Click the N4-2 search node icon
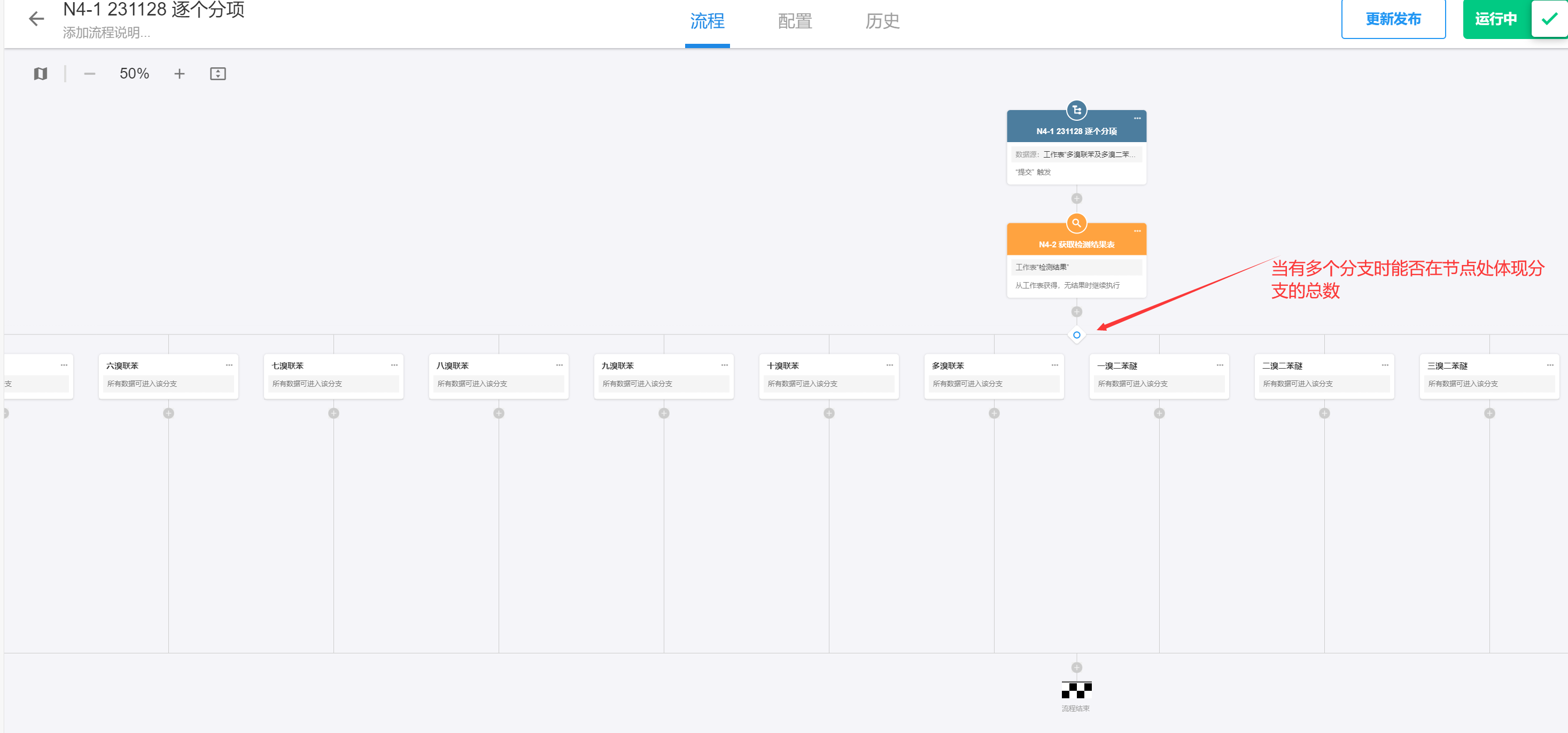This screenshot has width=1568, height=733. (x=1076, y=223)
